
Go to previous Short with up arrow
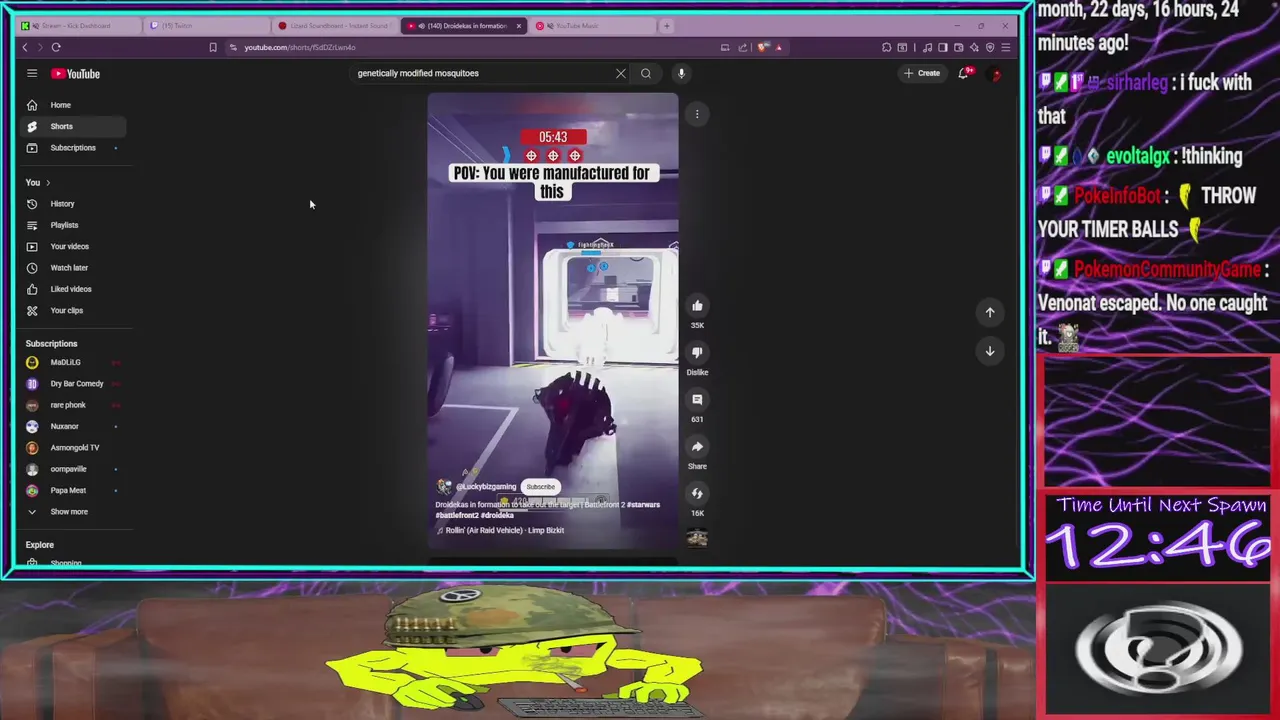[990, 312]
